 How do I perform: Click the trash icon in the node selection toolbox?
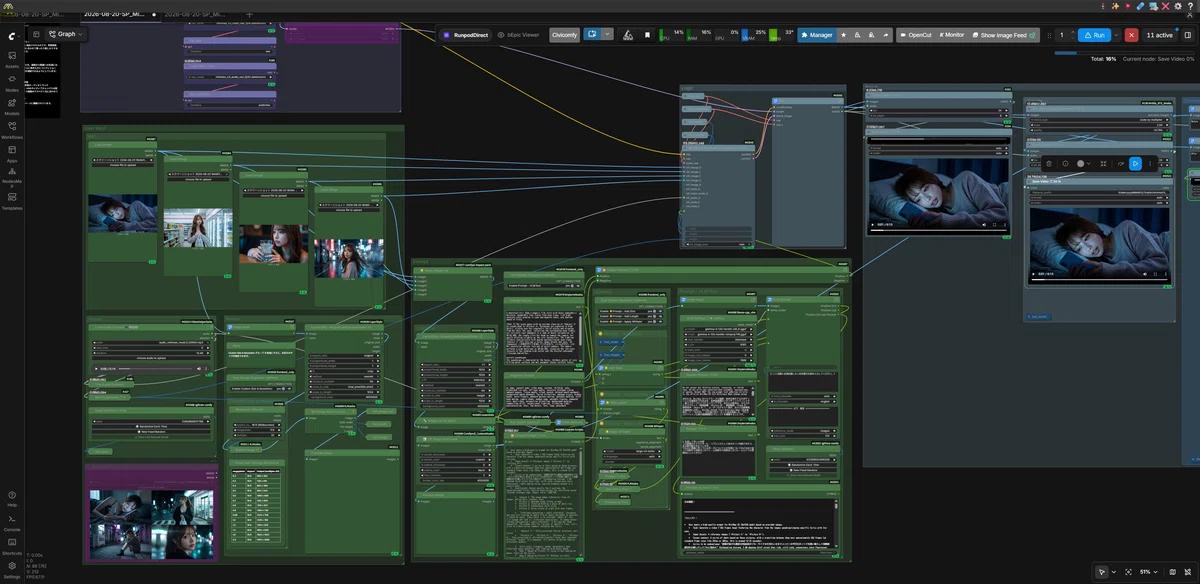tap(1049, 163)
